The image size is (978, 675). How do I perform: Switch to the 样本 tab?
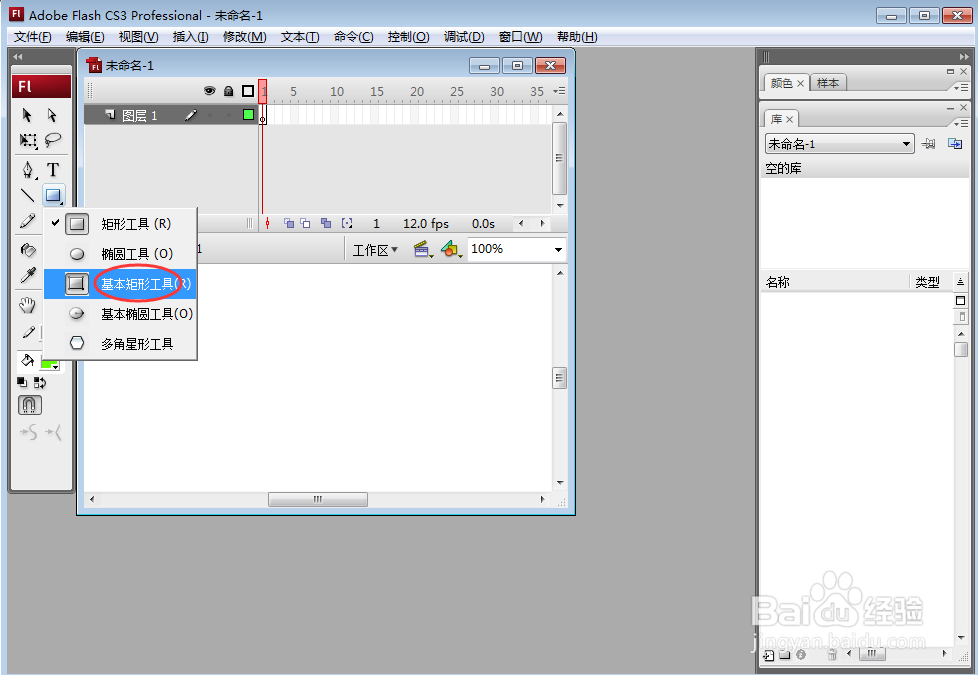click(x=828, y=83)
